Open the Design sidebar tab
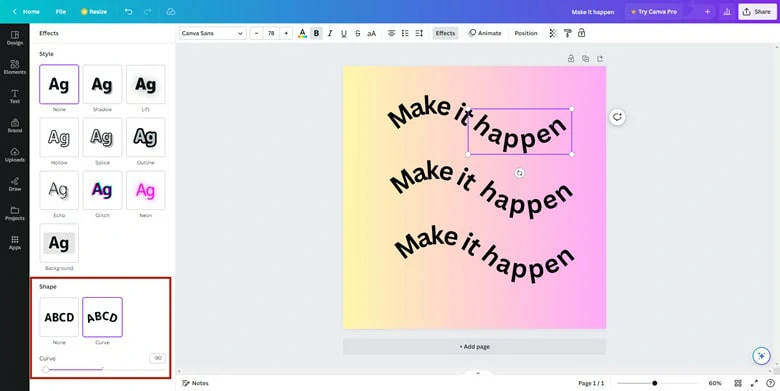780x391 pixels. pyautogui.click(x=14, y=38)
